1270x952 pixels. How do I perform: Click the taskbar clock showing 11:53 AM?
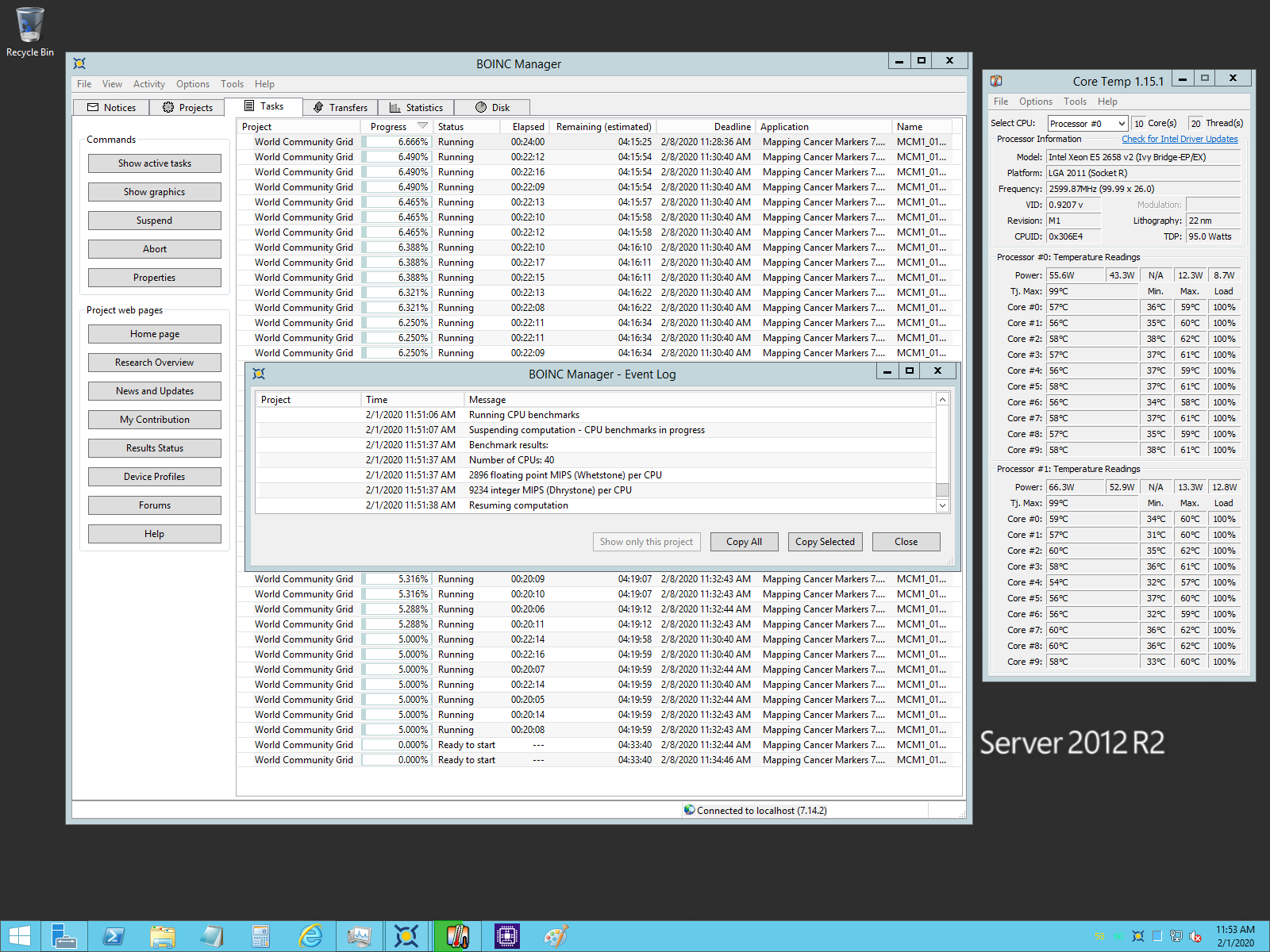(1236, 936)
